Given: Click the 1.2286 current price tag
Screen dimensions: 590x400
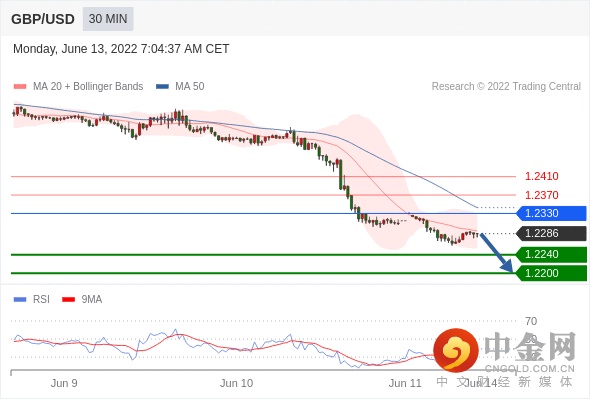Looking at the screenshot, I should [x=551, y=233].
